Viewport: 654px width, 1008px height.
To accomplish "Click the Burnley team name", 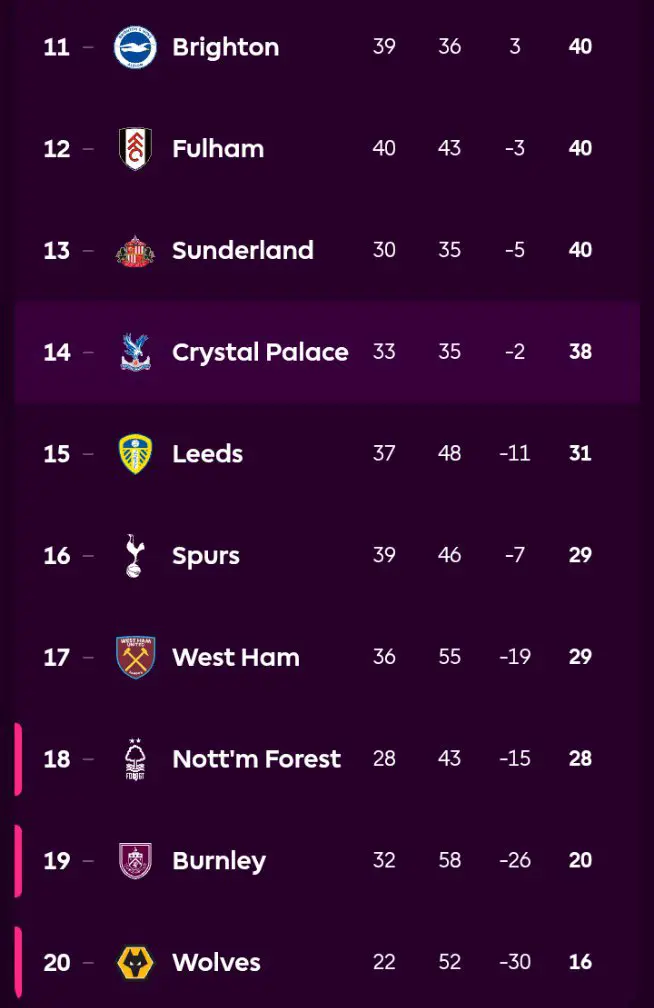I will pos(219,861).
